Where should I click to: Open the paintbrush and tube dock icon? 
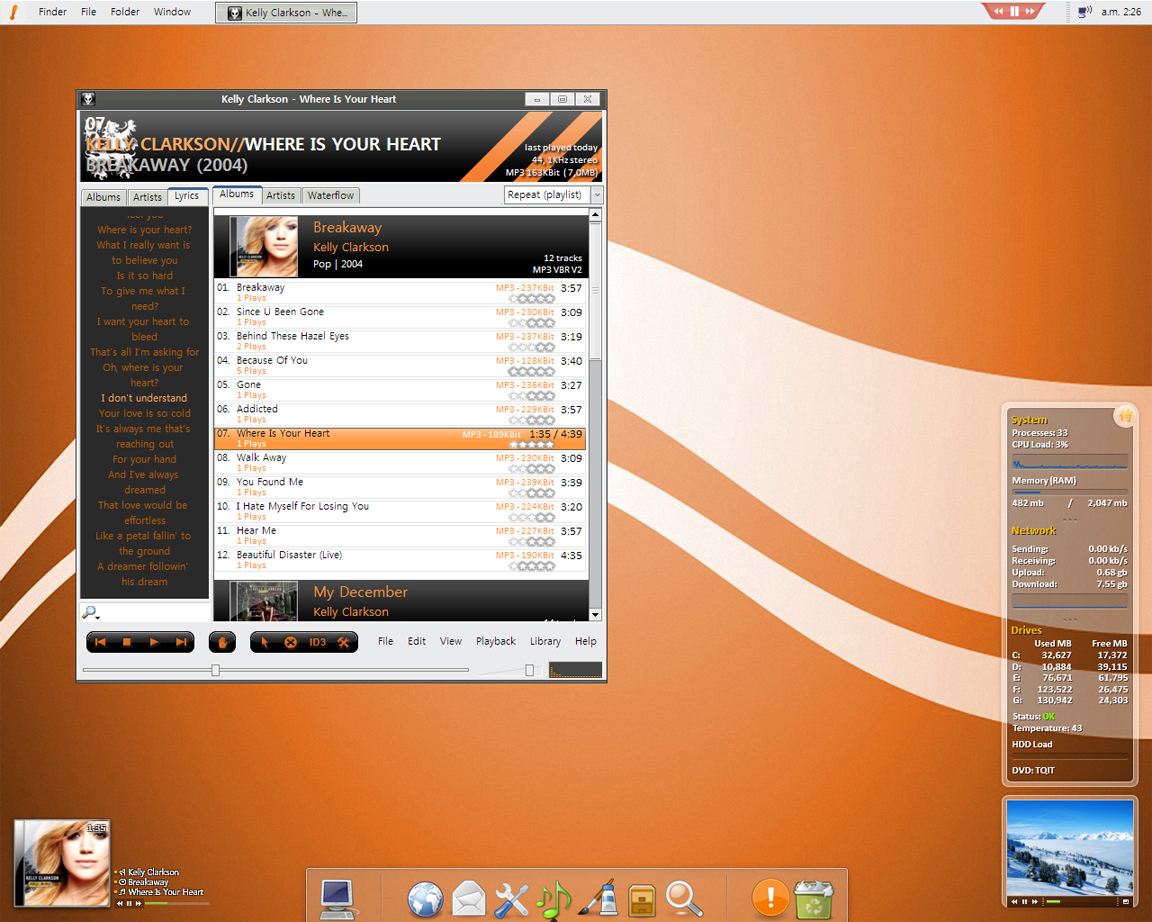point(598,898)
